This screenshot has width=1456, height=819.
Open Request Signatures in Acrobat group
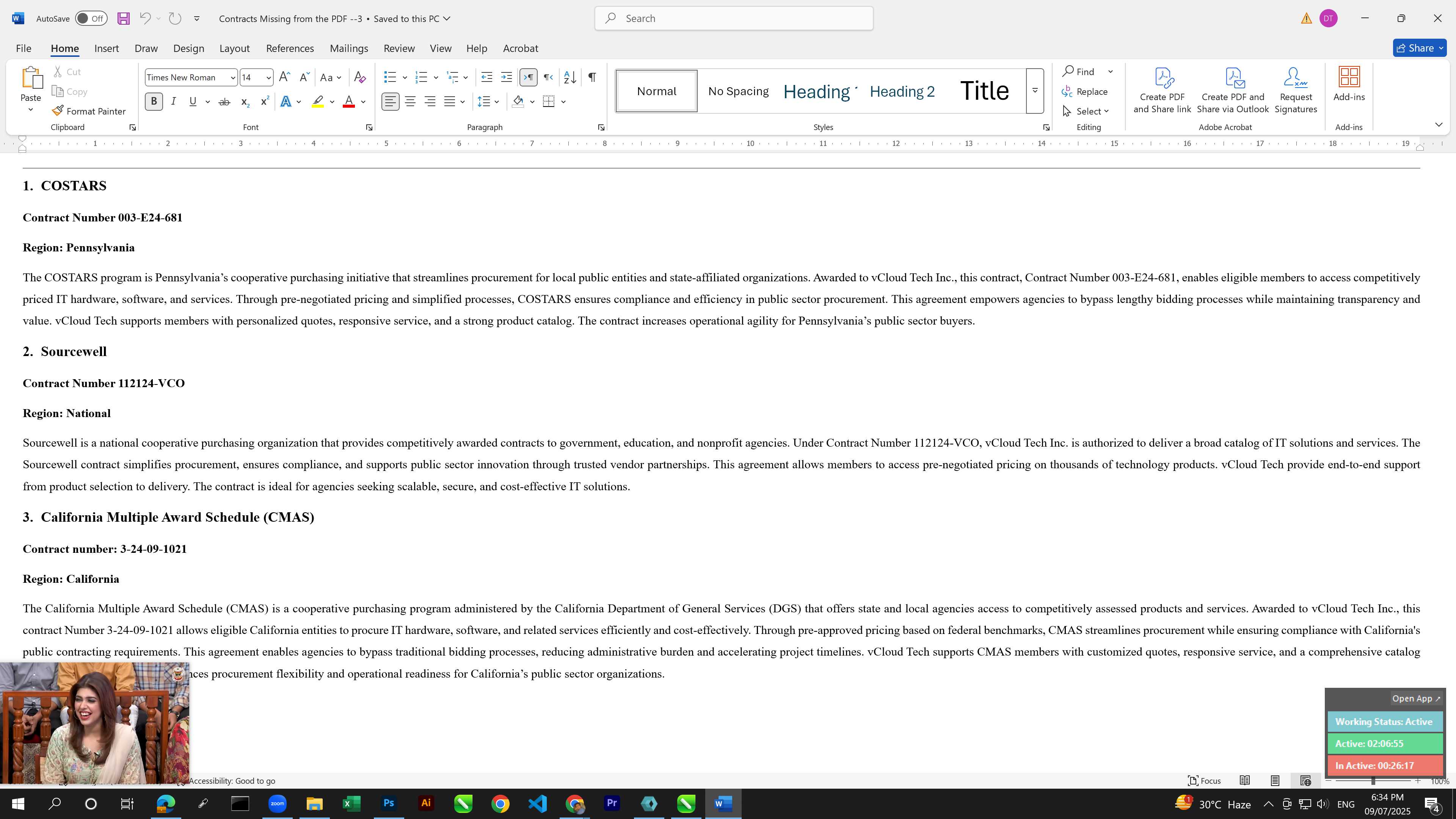pyautogui.click(x=1296, y=91)
